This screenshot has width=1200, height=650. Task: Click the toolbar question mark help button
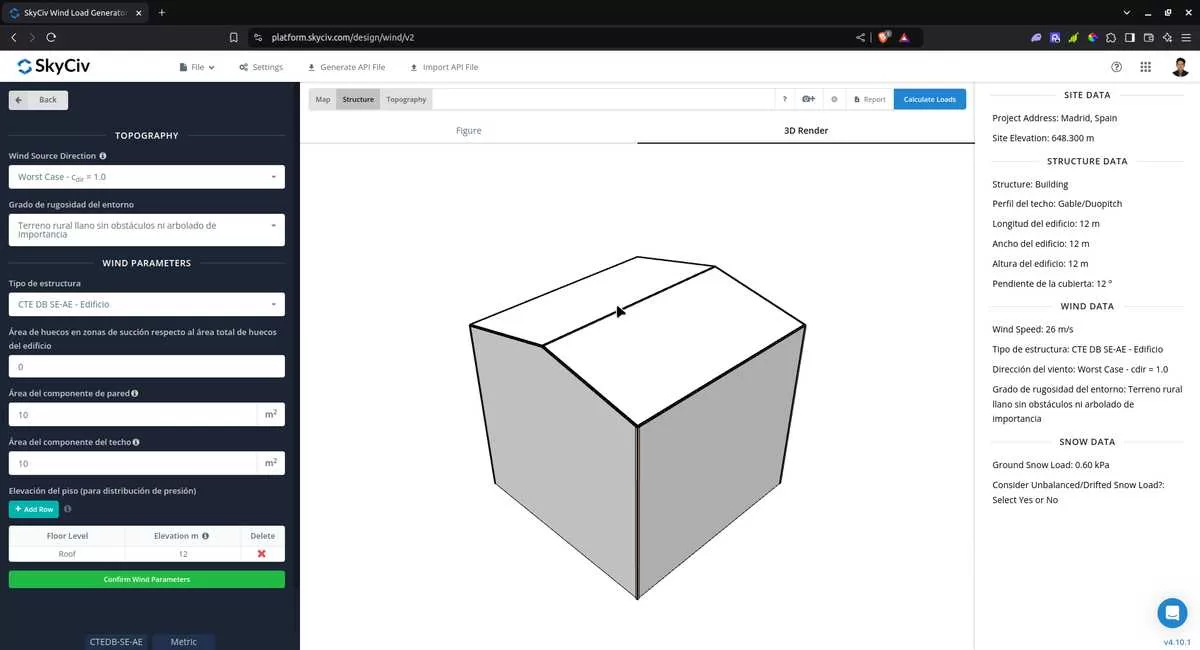[x=785, y=99]
